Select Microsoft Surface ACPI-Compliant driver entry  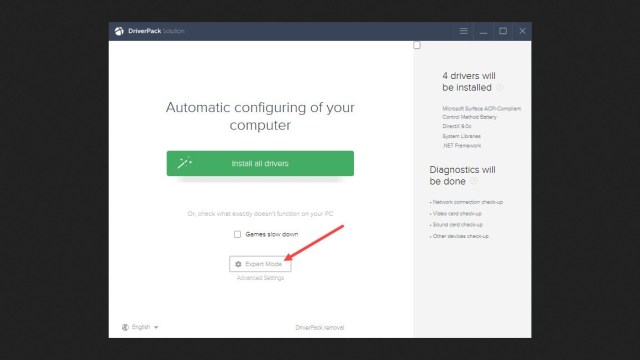(482, 113)
